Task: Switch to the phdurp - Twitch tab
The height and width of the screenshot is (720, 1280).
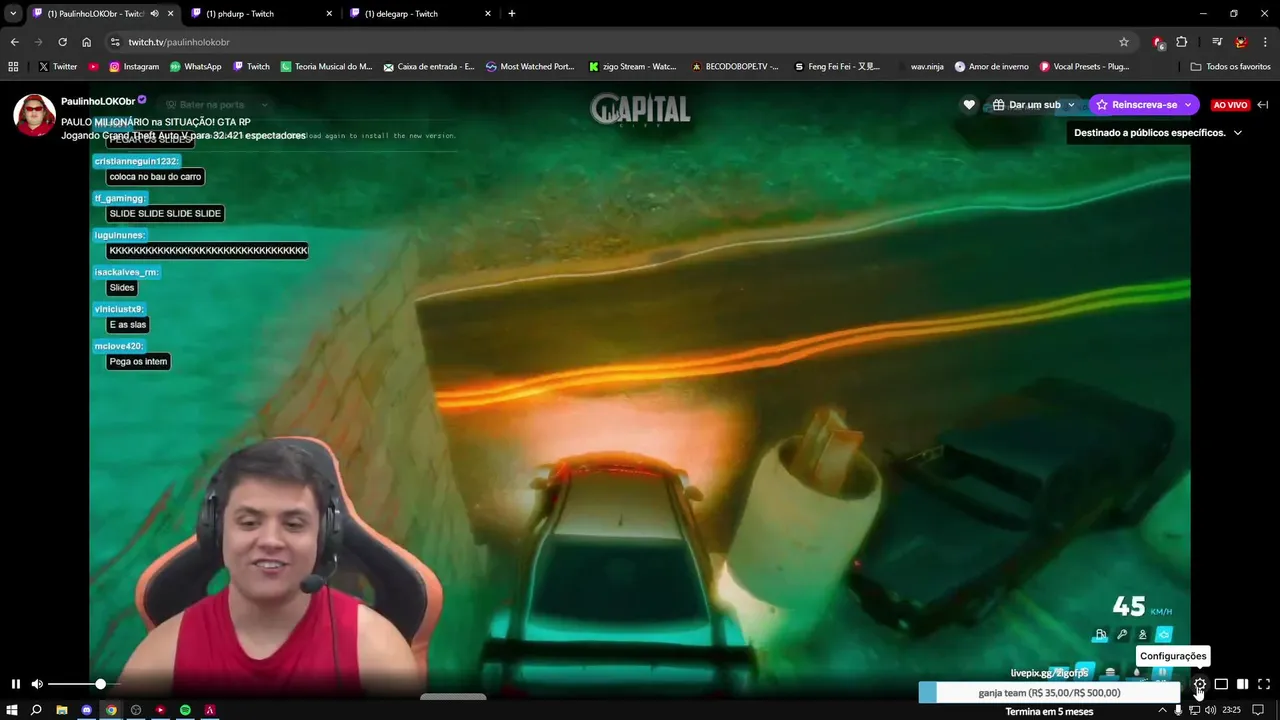Action: [x=260, y=14]
